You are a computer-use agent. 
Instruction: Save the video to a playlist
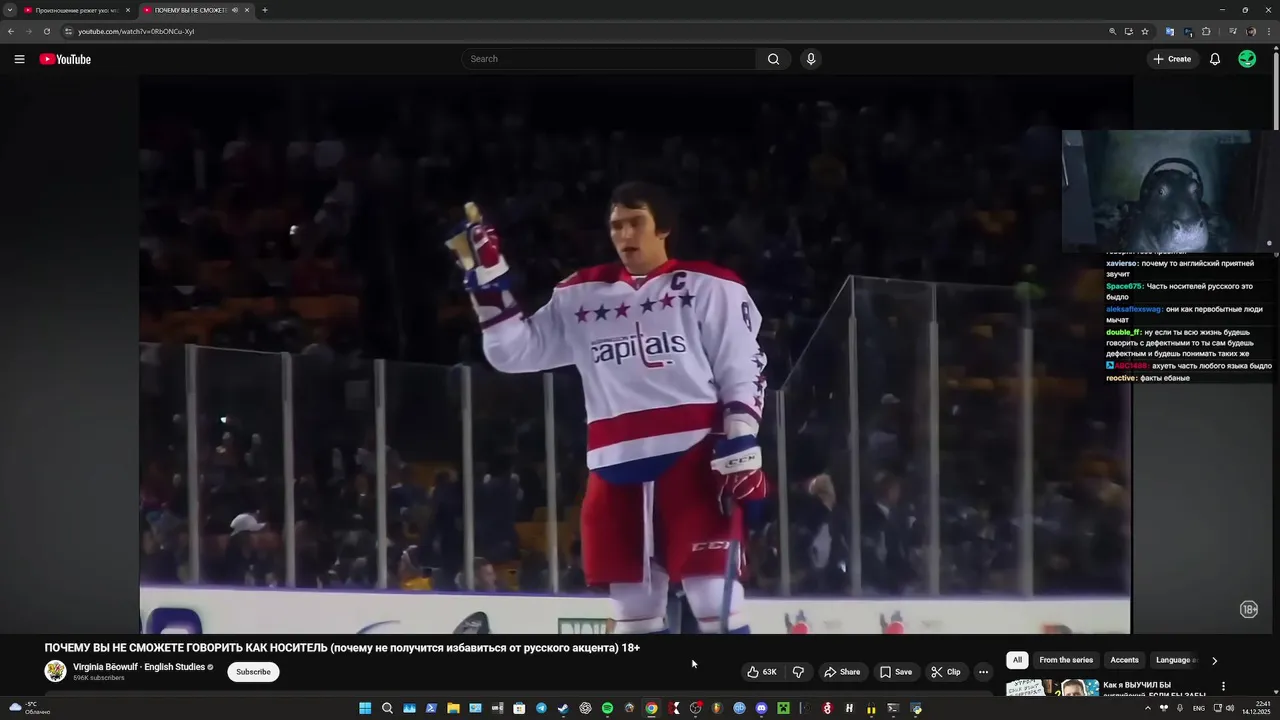tap(896, 672)
